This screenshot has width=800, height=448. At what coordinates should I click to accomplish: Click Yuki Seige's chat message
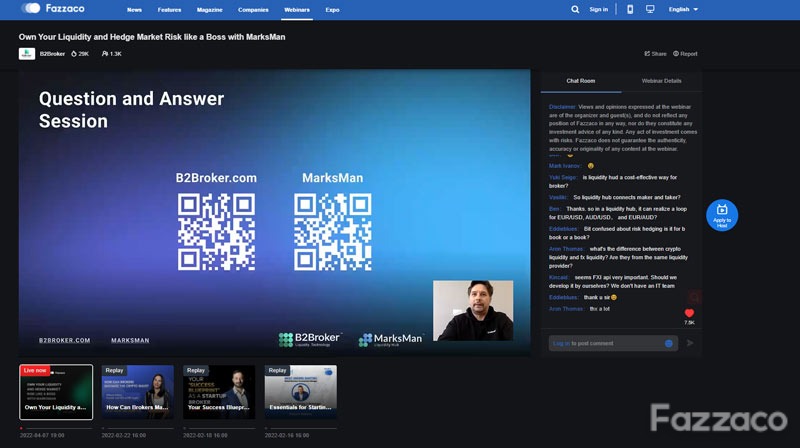613,182
